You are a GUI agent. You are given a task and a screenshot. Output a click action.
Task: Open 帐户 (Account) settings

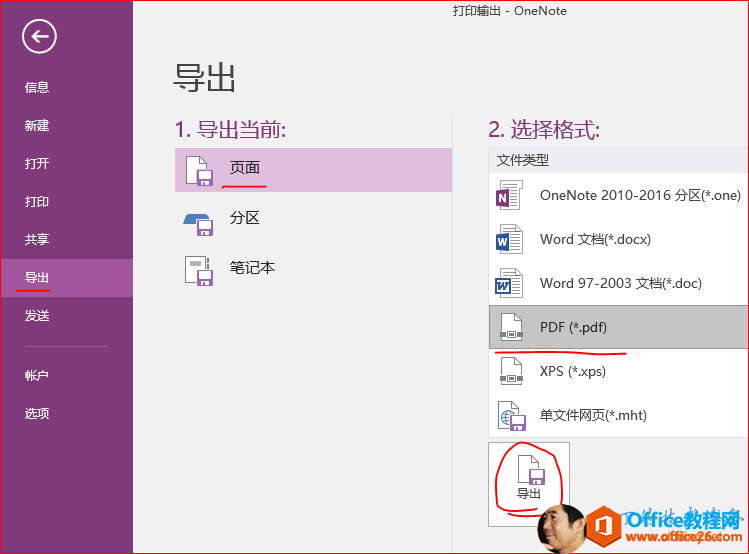click(37, 376)
